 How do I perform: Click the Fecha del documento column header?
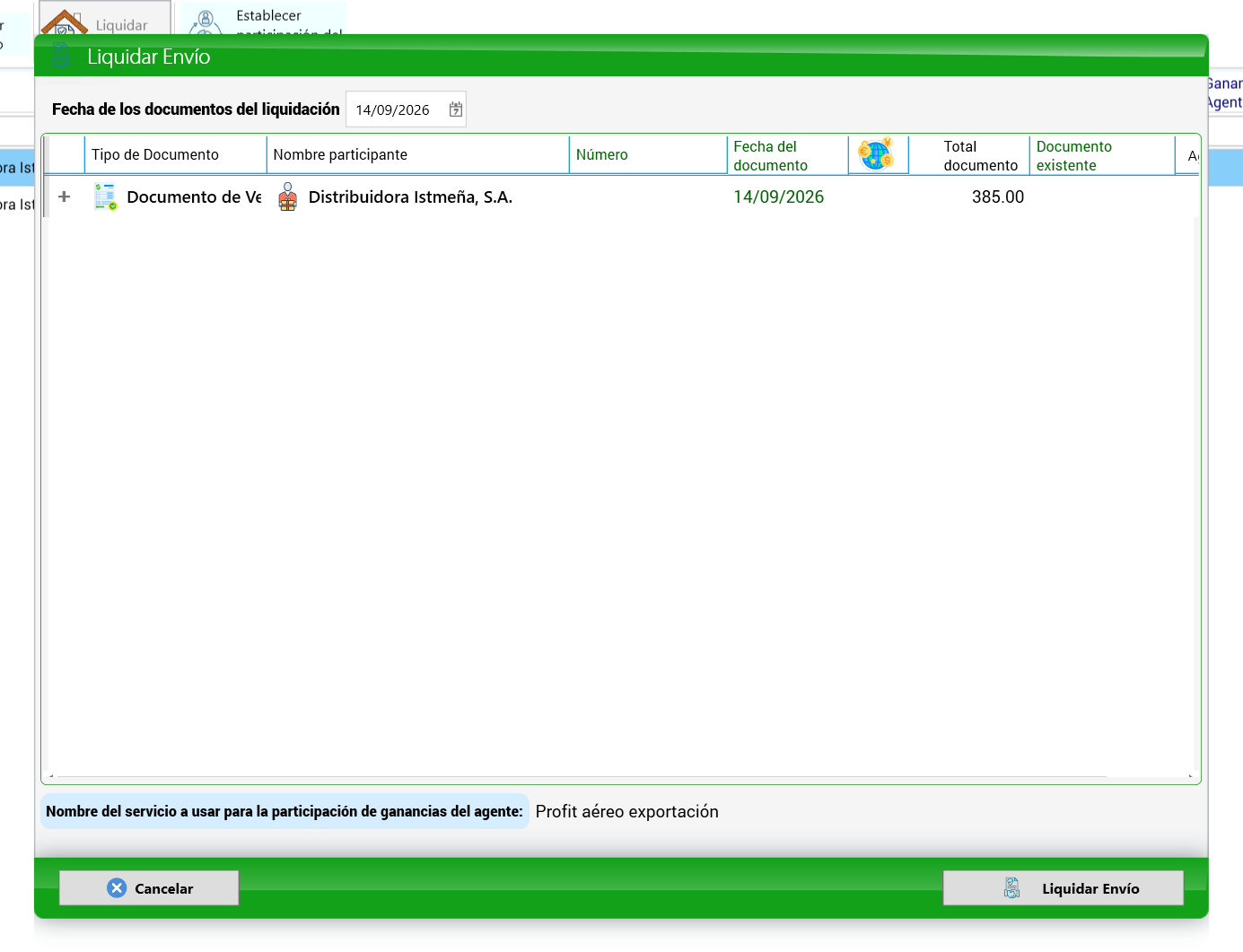point(787,155)
